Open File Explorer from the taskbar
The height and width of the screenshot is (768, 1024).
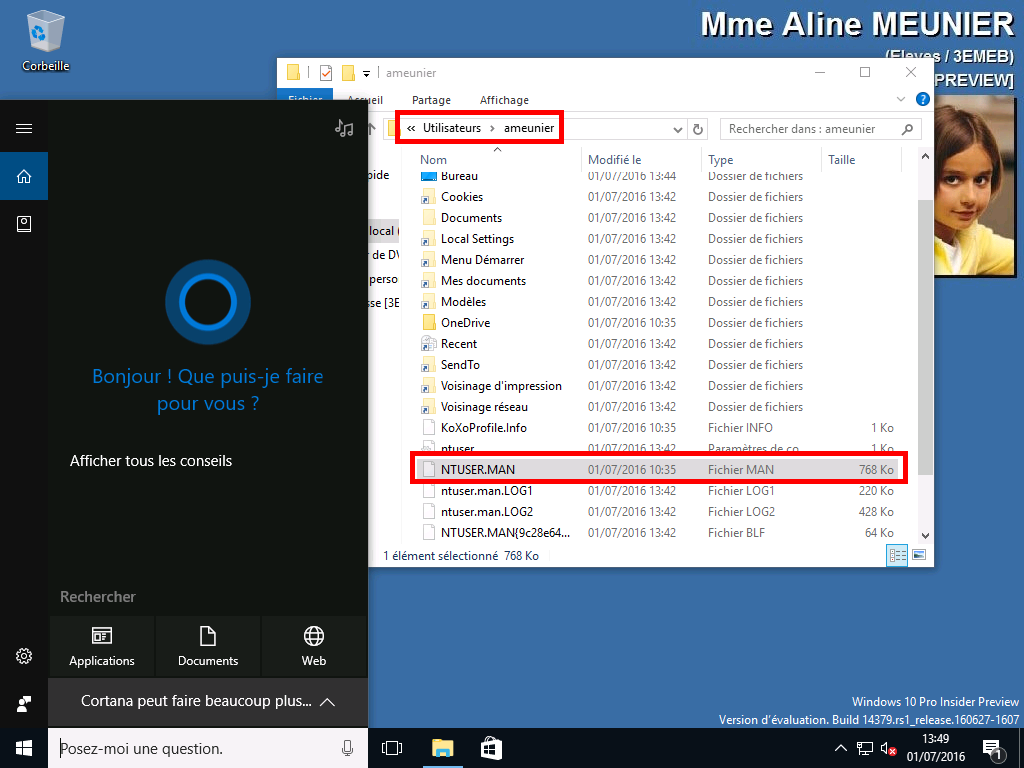[442, 748]
